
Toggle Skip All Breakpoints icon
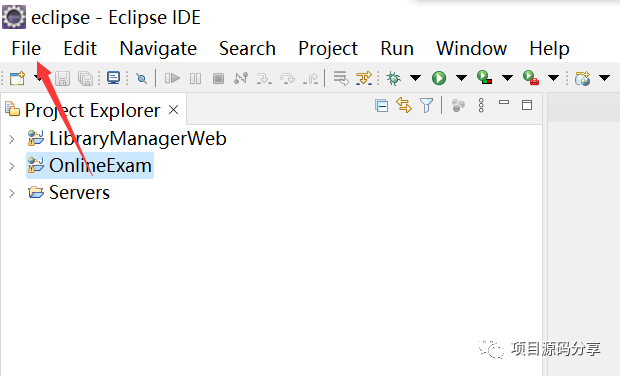tap(141, 78)
